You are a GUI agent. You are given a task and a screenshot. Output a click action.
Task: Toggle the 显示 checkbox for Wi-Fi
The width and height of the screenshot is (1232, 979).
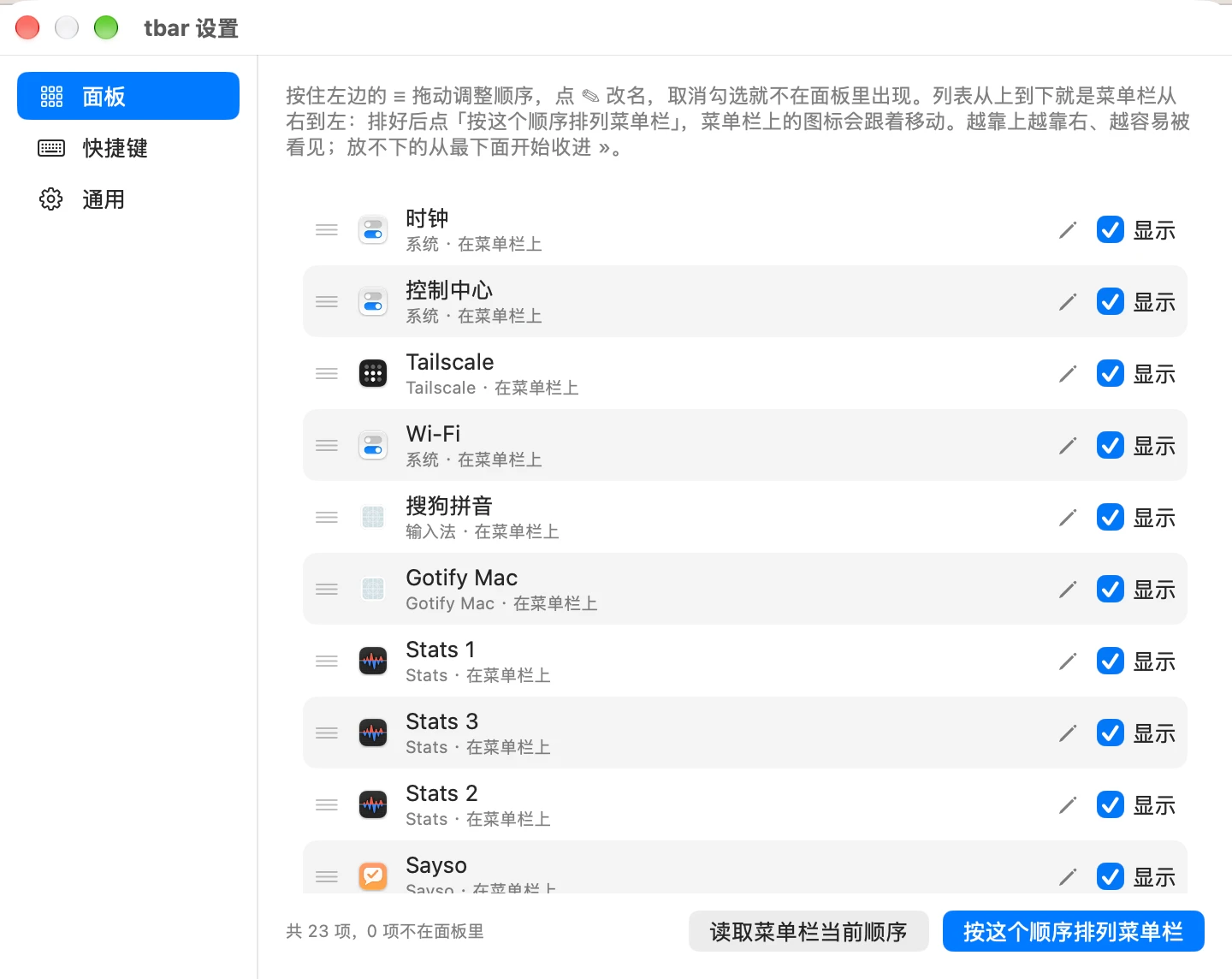pos(1111,446)
